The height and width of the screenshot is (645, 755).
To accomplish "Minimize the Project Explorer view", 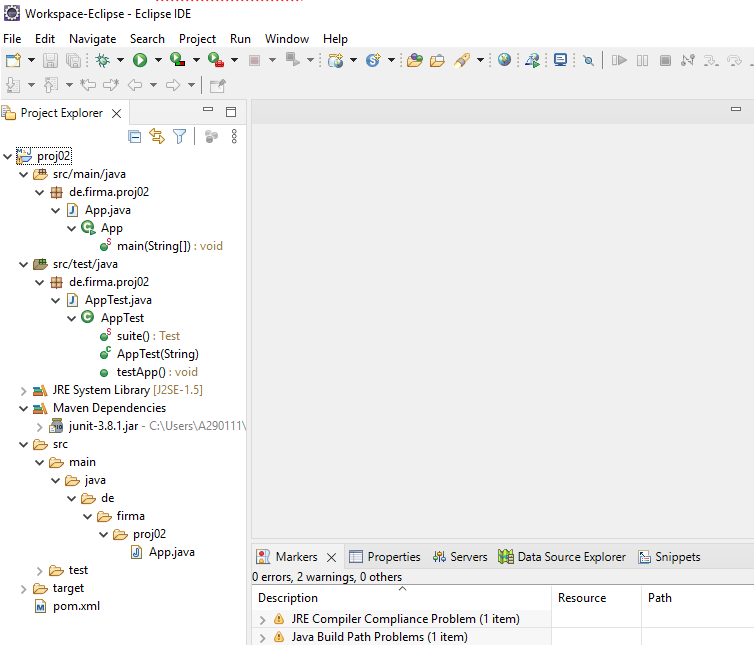I will [208, 110].
